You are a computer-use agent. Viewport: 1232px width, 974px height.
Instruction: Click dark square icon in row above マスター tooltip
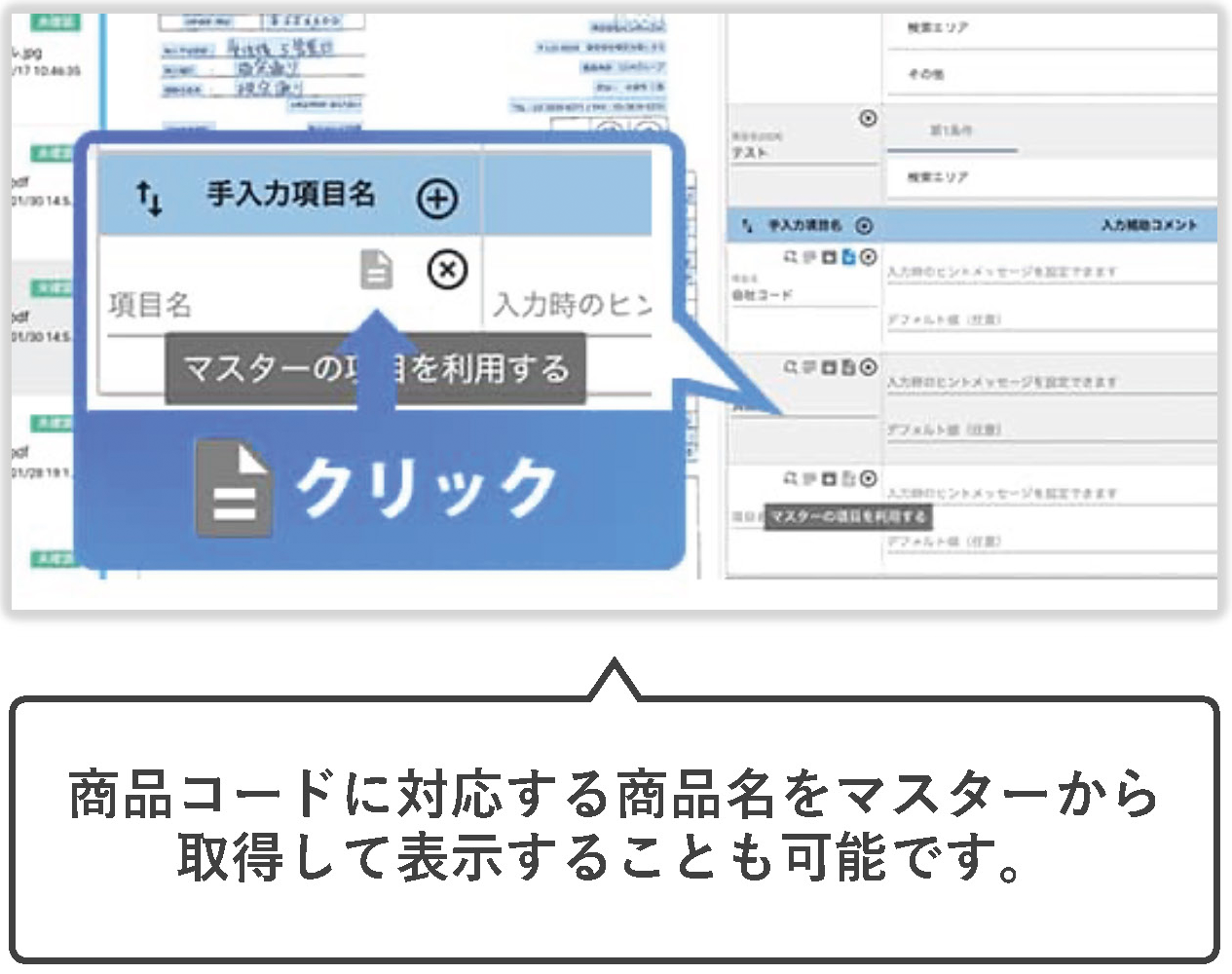(x=829, y=479)
